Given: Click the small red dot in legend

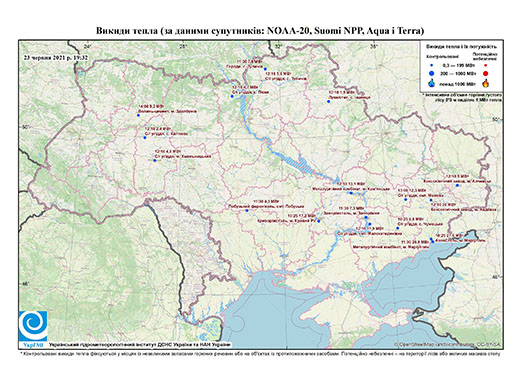Looking at the screenshot, I should 485,66.
